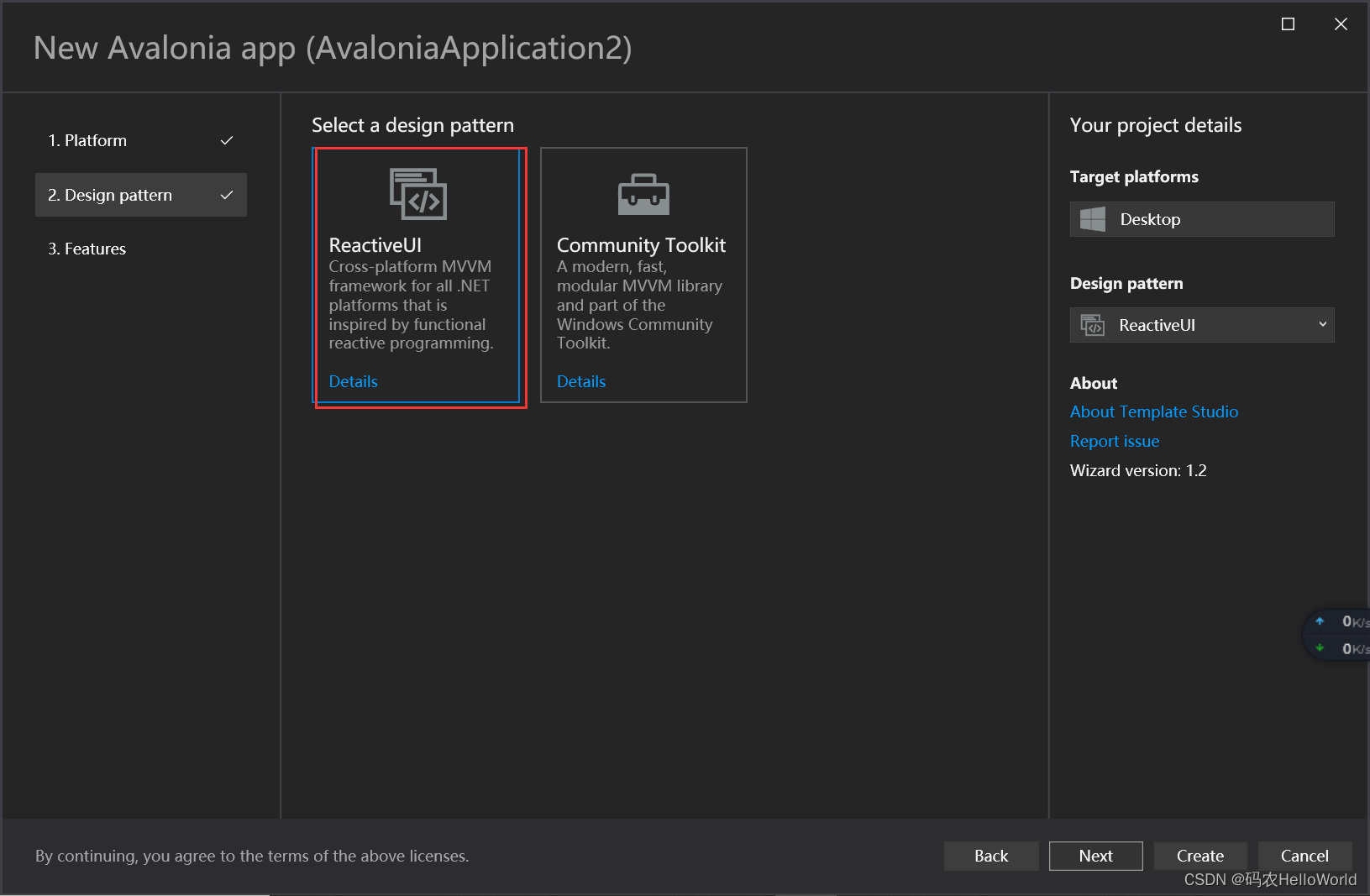Click the ReactiveUI icon inside the dropdown box
The image size is (1370, 896).
(1093, 325)
